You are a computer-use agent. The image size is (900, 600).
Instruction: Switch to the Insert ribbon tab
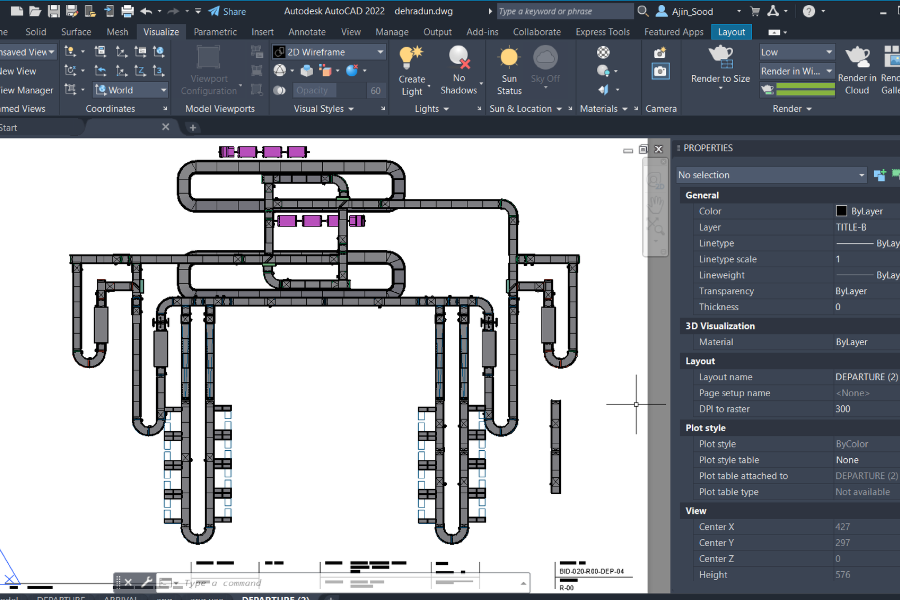coord(262,32)
